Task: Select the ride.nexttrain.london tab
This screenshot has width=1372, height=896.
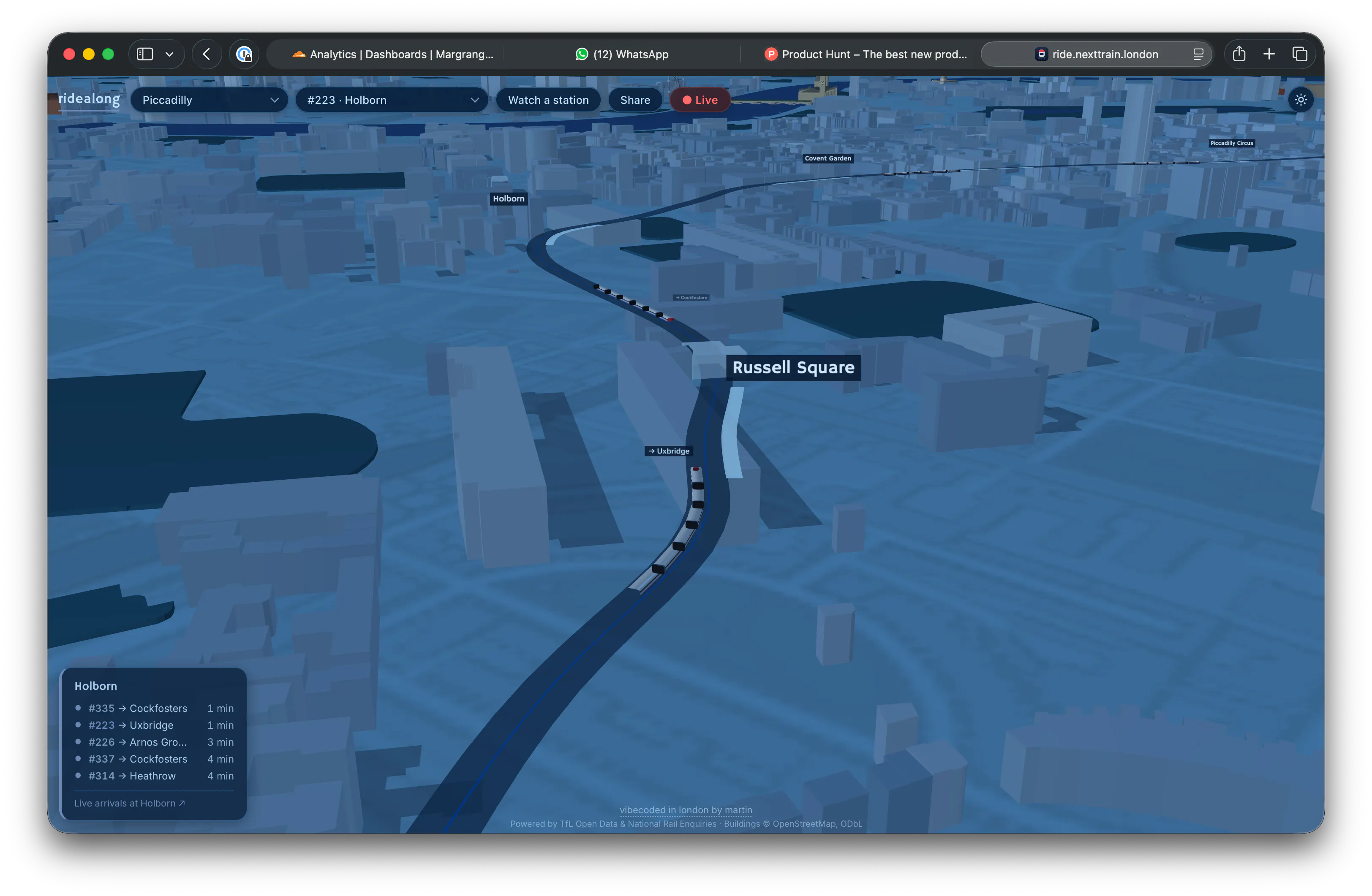Action: click(x=1097, y=54)
